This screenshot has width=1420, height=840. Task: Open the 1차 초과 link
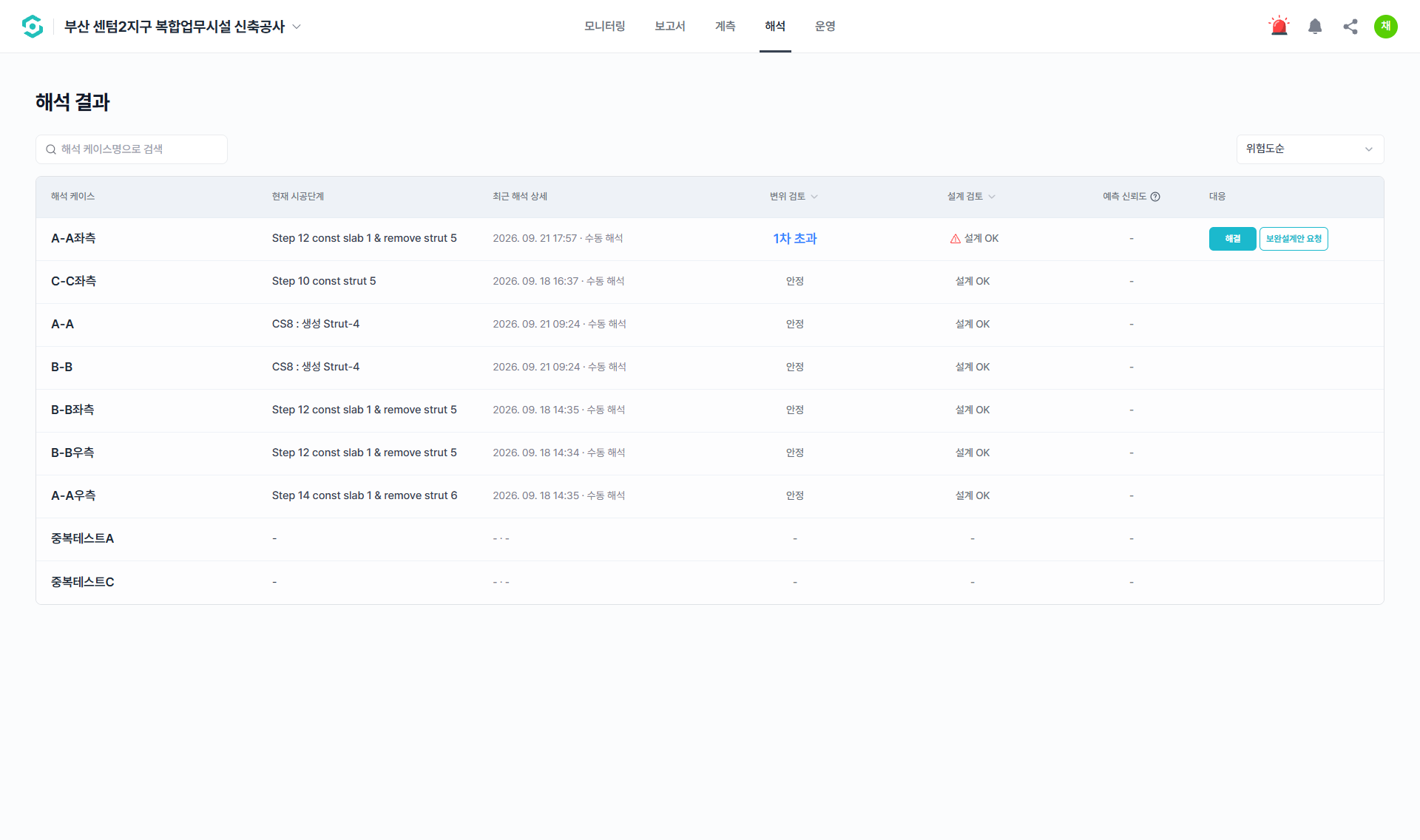pyautogui.click(x=795, y=239)
